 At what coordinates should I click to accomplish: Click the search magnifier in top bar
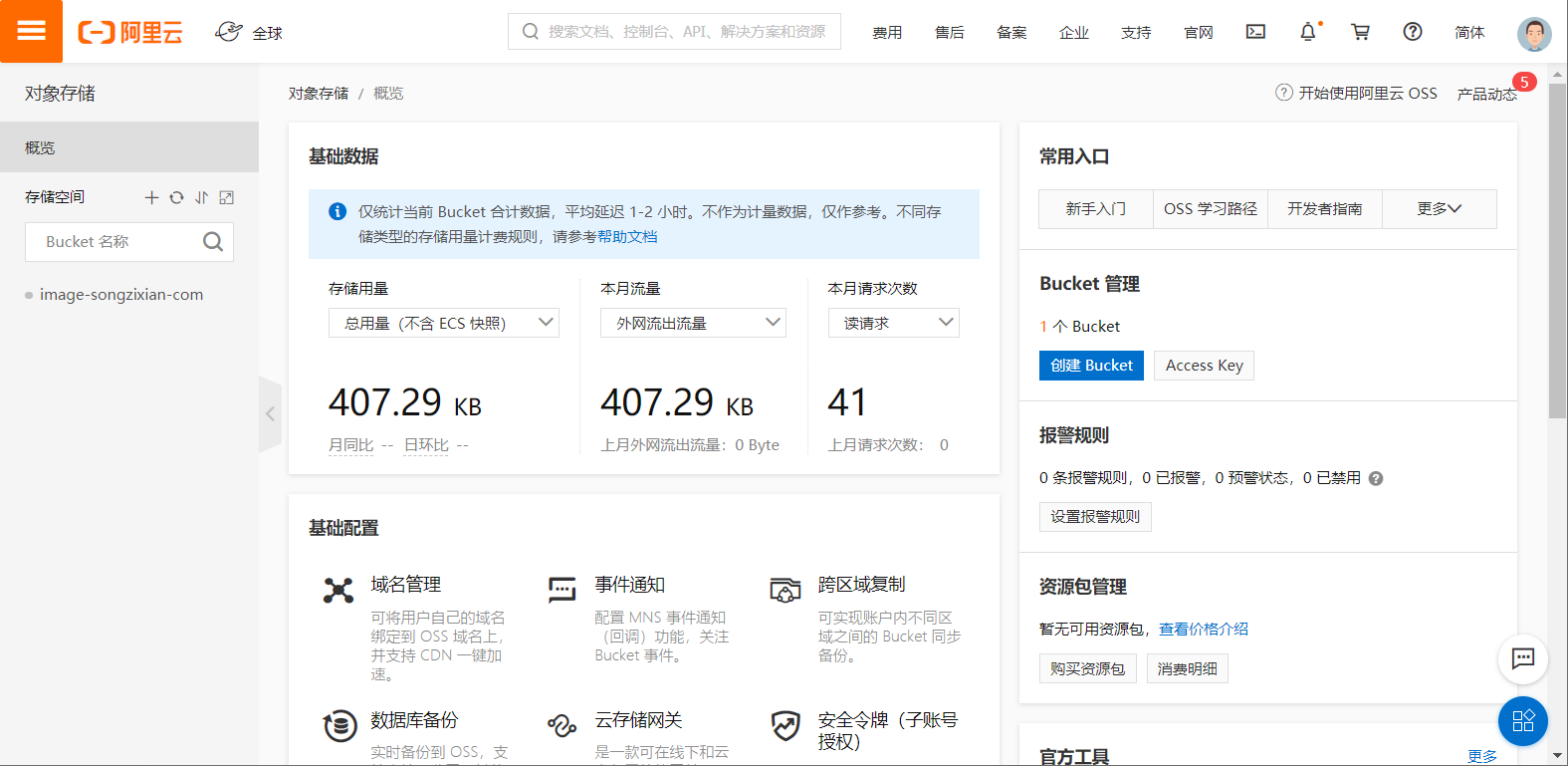click(531, 32)
